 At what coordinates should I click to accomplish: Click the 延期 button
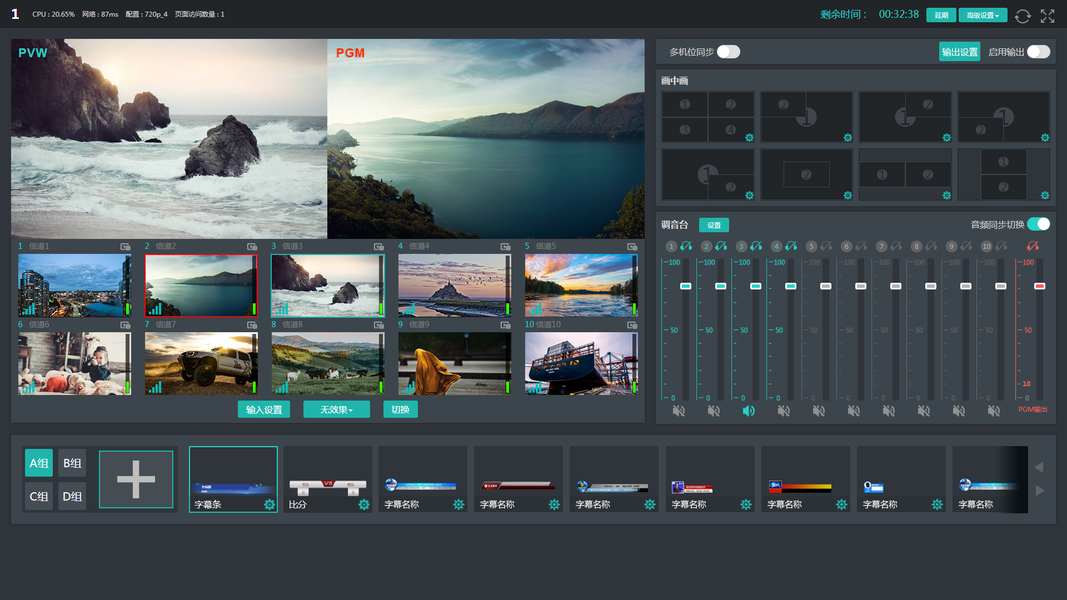941,15
